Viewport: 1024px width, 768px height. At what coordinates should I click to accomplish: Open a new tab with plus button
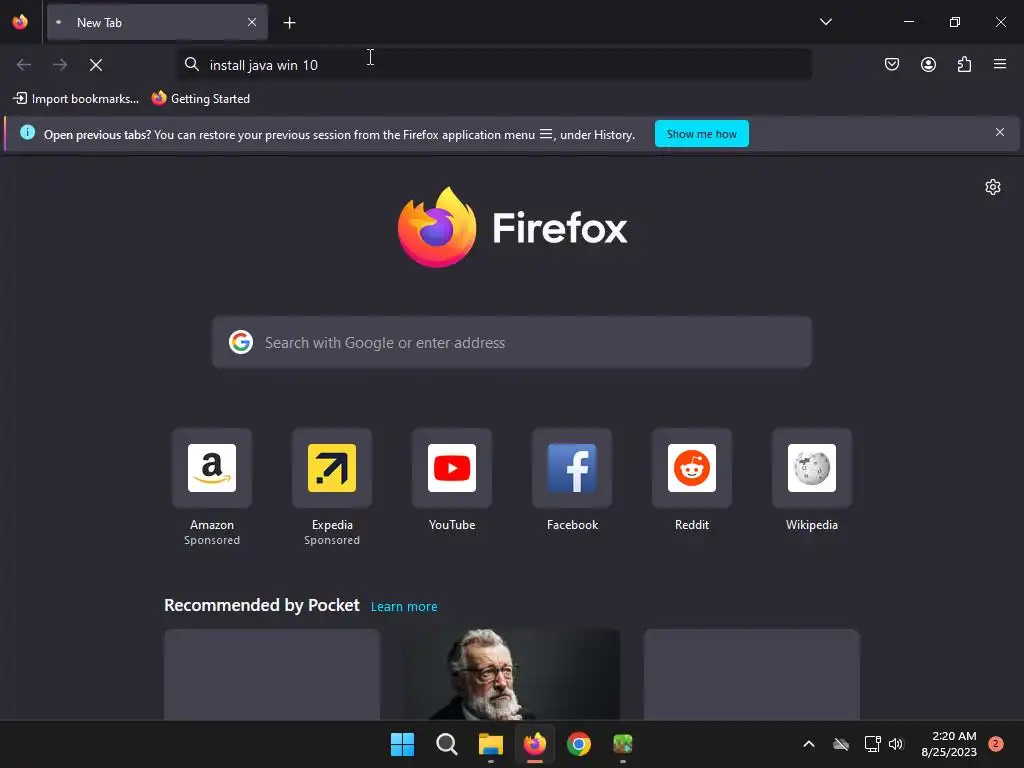pos(289,23)
